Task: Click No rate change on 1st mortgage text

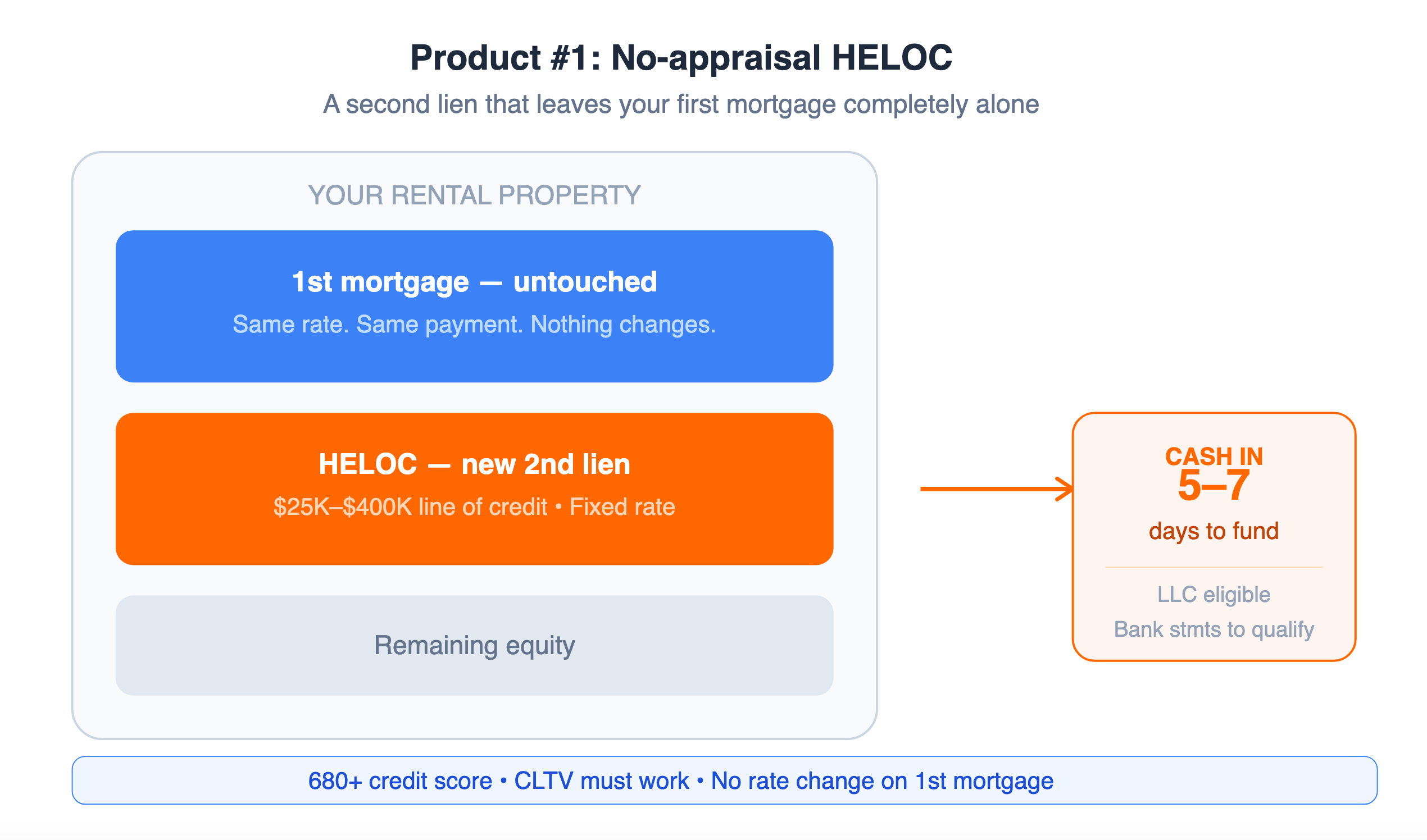Action: point(882,781)
